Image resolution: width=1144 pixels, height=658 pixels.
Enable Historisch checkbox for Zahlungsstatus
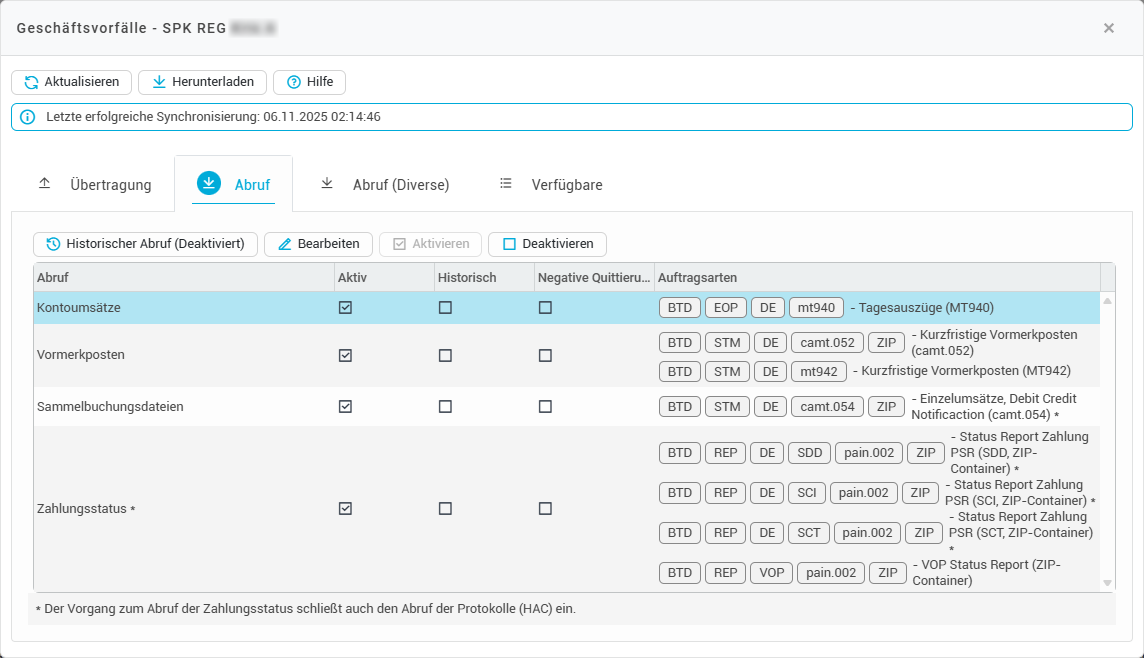[x=445, y=509]
